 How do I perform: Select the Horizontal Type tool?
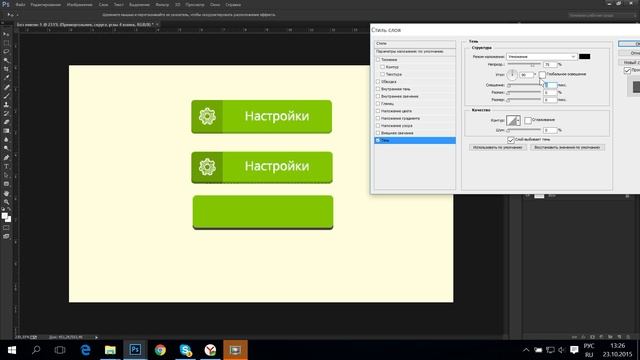6,166
